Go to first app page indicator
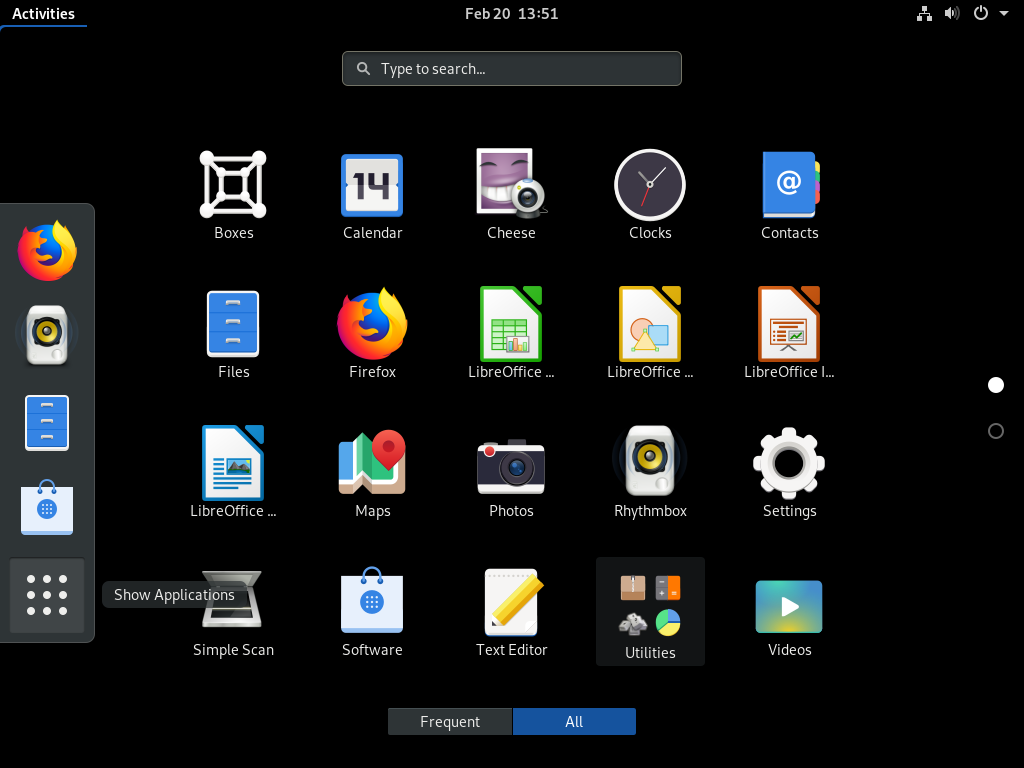The height and width of the screenshot is (768, 1024). (995, 385)
